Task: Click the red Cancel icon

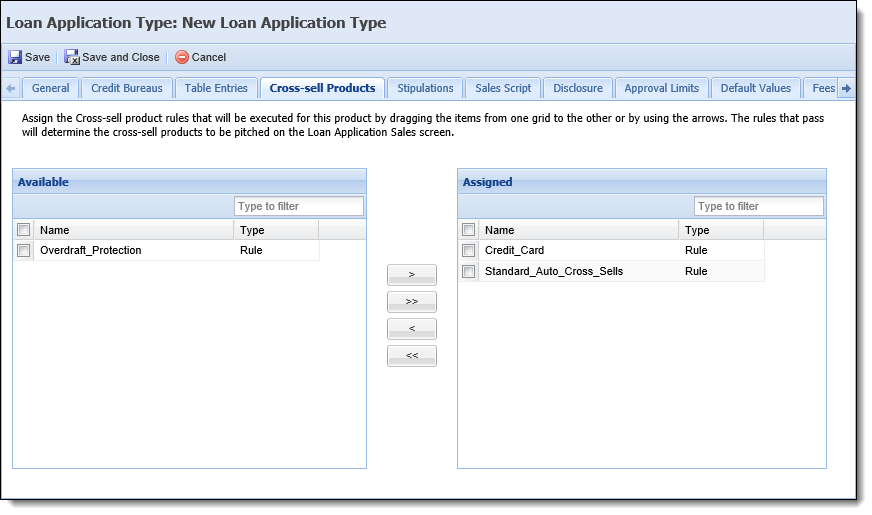Action: (x=182, y=57)
